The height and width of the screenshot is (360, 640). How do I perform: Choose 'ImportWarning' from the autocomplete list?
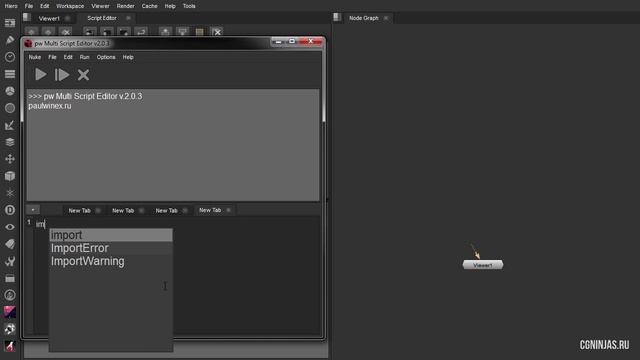click(111, 261)
